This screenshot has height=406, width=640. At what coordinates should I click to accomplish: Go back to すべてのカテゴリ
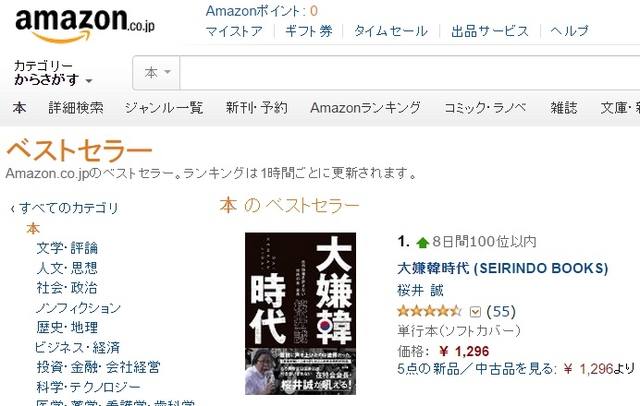click(66, 208)
